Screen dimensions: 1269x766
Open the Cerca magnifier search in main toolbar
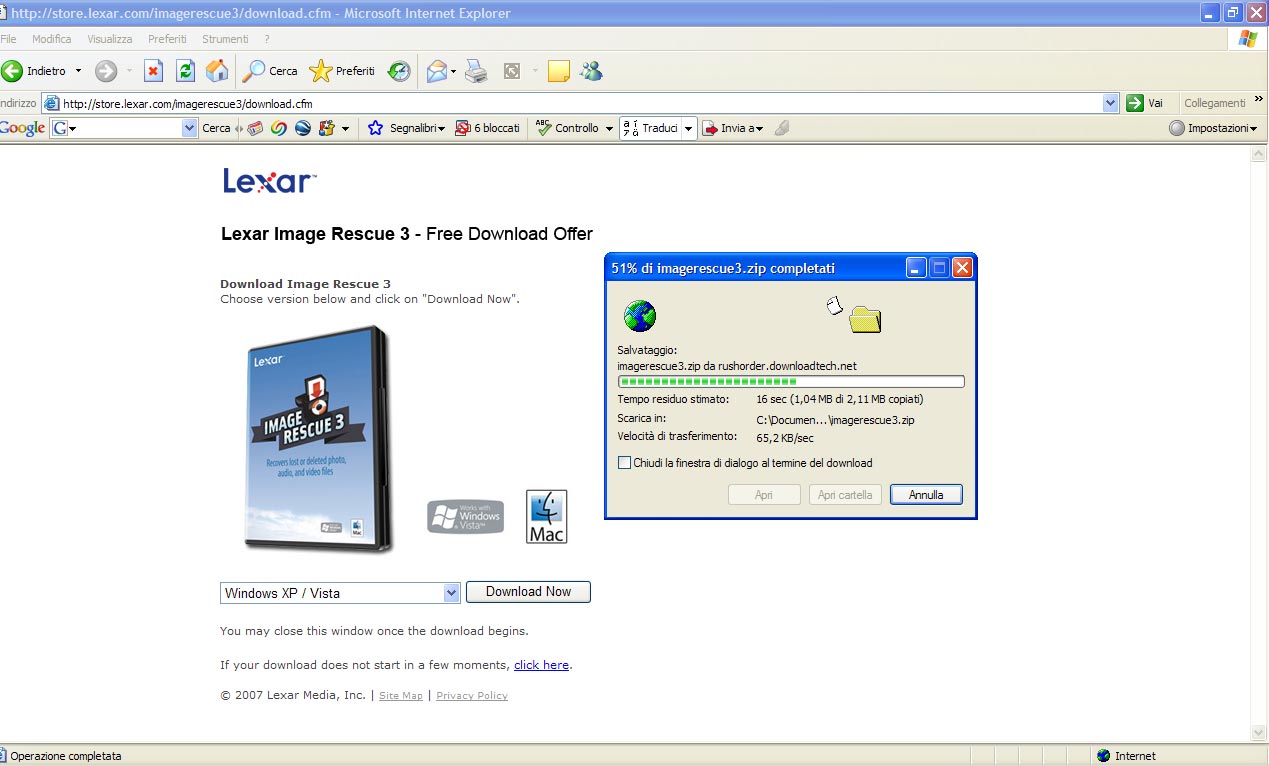point(270,71)
